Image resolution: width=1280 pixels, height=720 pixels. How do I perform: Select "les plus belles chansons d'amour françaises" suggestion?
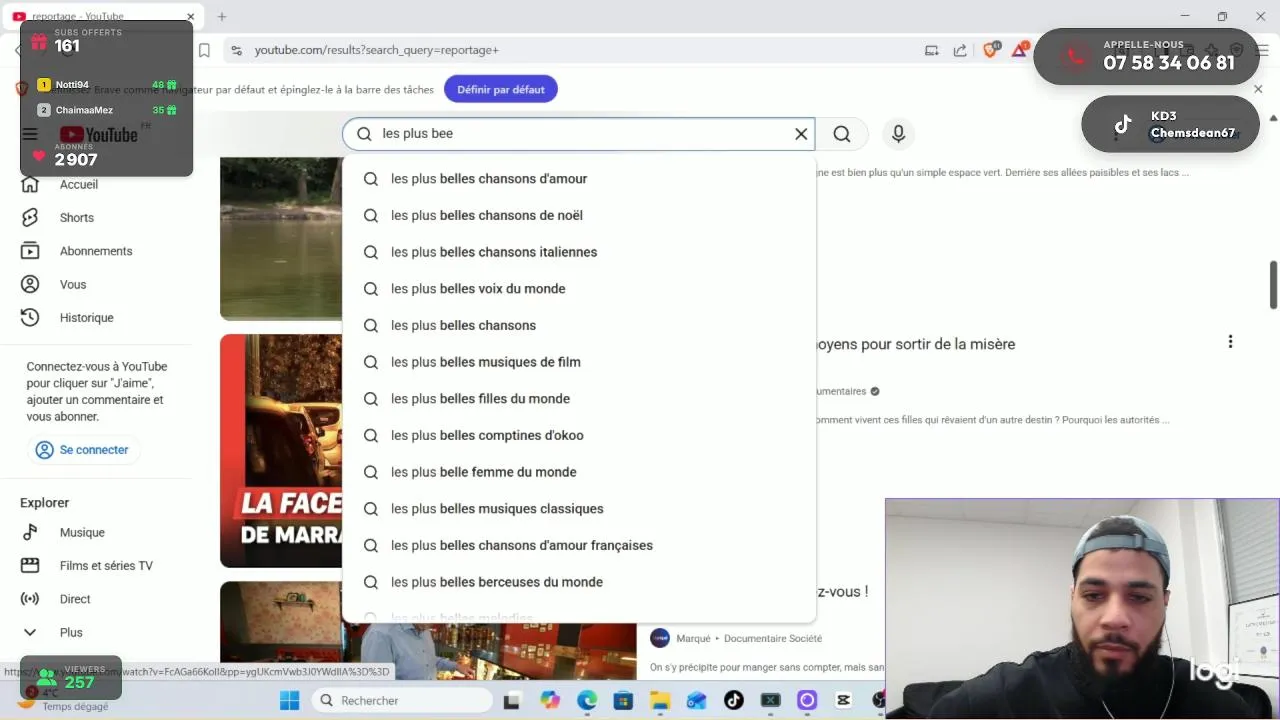click(579, 545)
